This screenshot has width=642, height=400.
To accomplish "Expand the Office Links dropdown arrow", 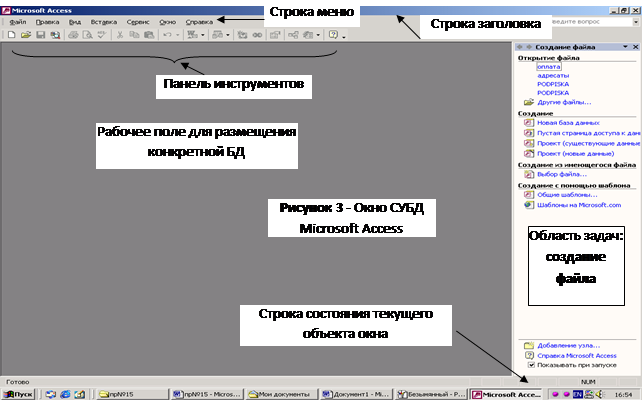I will [203, 35].
